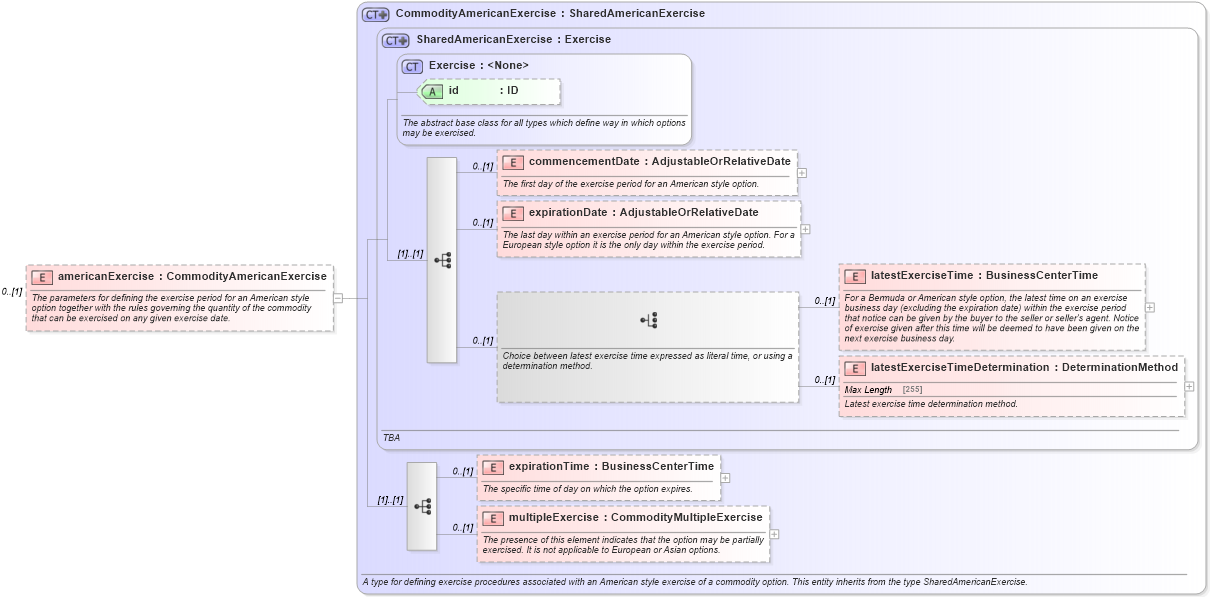Click the A attribute icon beside id
The width and height of the screenshot is (1211, 597).
pyautogui.click(x=431, y=91)
